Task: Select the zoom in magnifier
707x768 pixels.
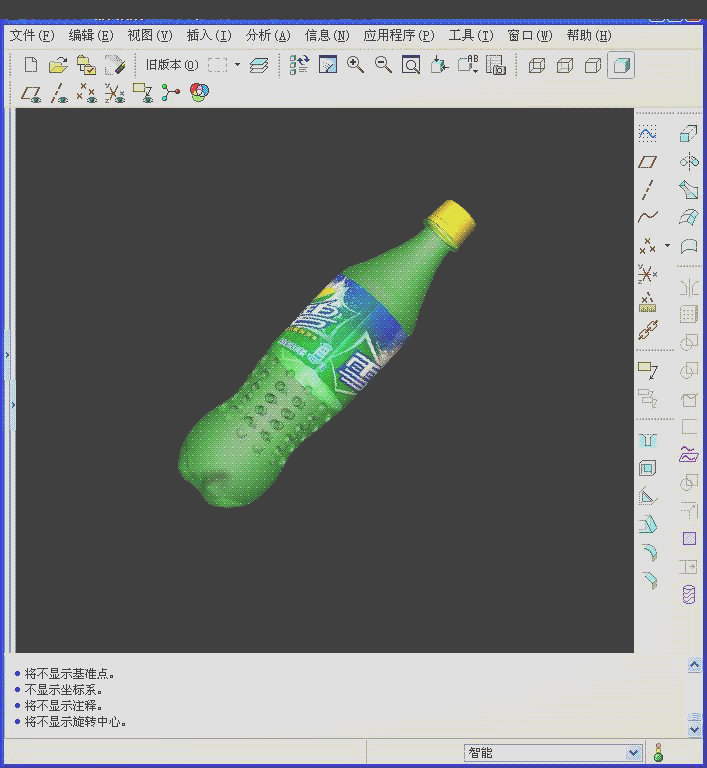Action: point(355,65)
